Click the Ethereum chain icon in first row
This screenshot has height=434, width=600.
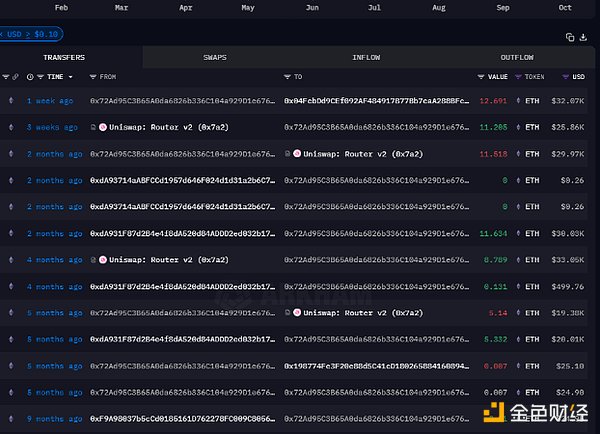point(12,101)
